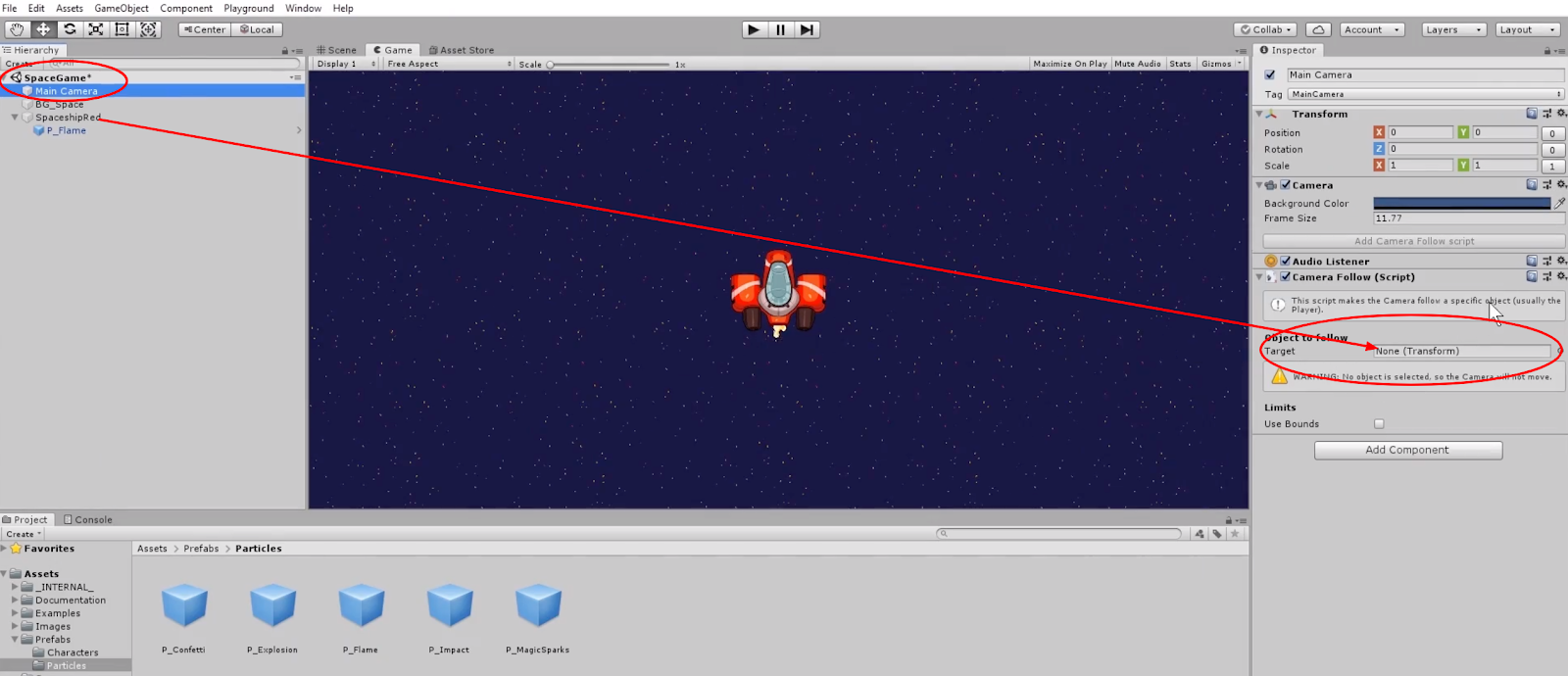This screenshot has height=676, width=1568.
Task: Open the Layers dropdown
Action: (1453, 29)
